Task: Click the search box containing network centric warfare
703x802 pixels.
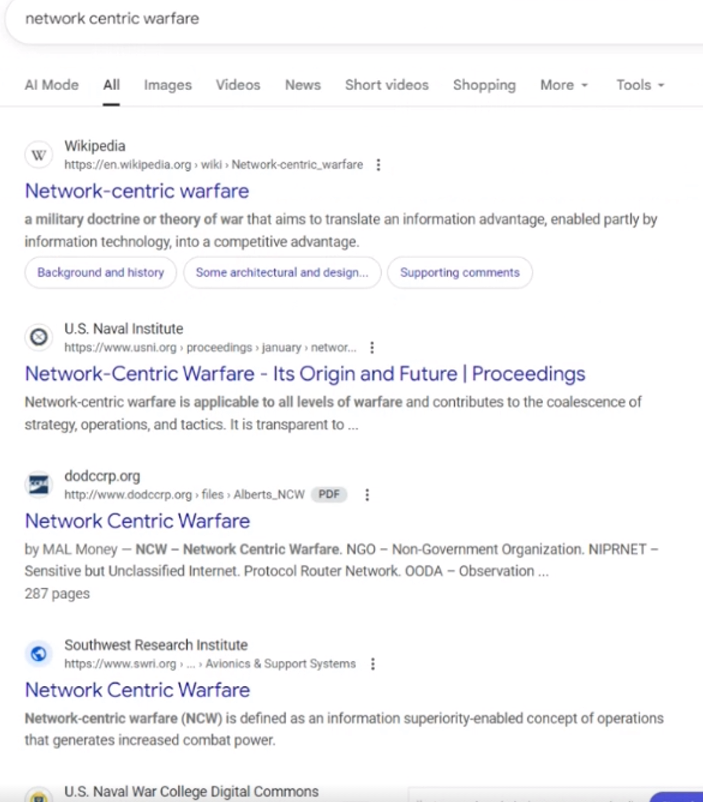Action: tap(300, 19)
